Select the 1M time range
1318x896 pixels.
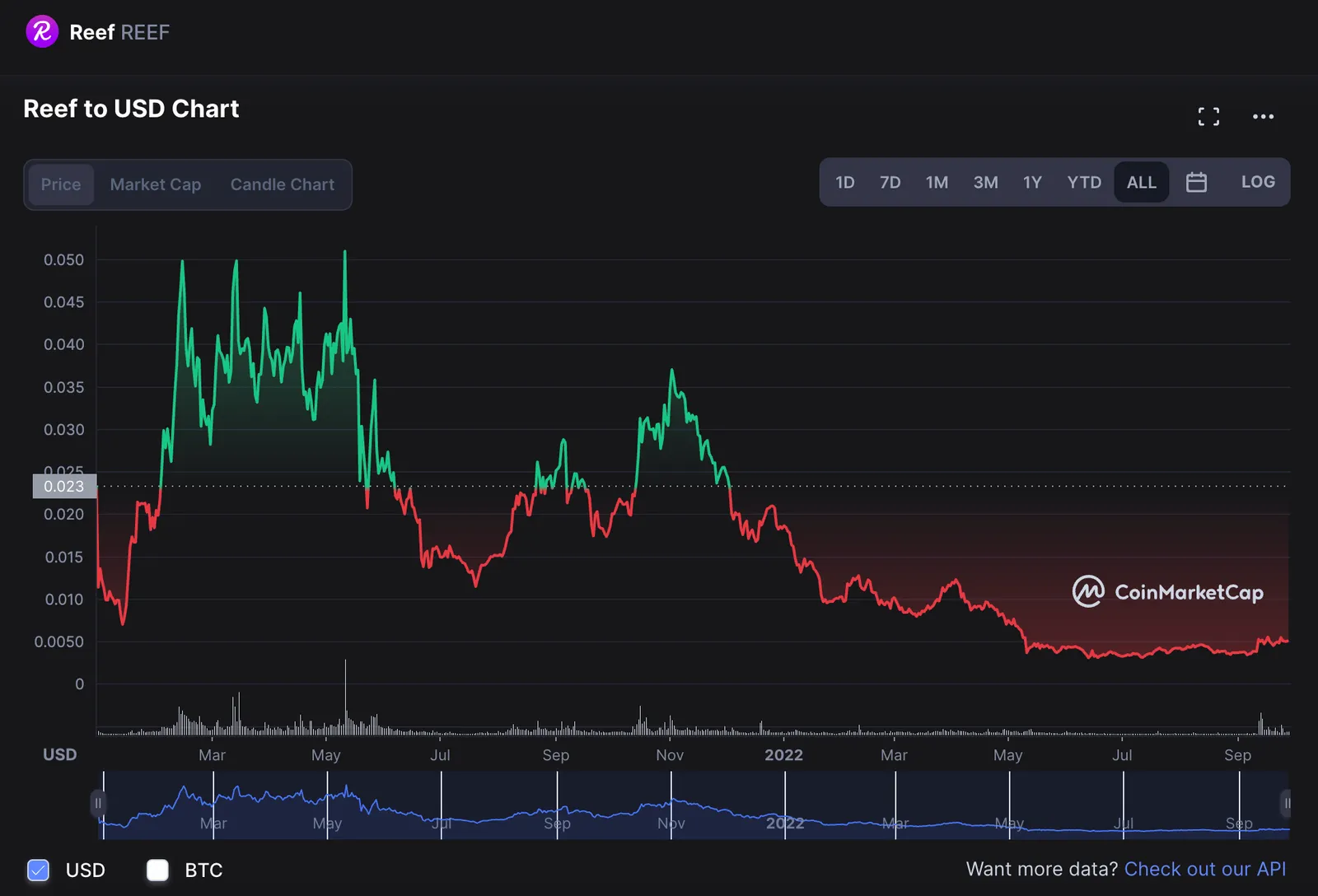937,182
